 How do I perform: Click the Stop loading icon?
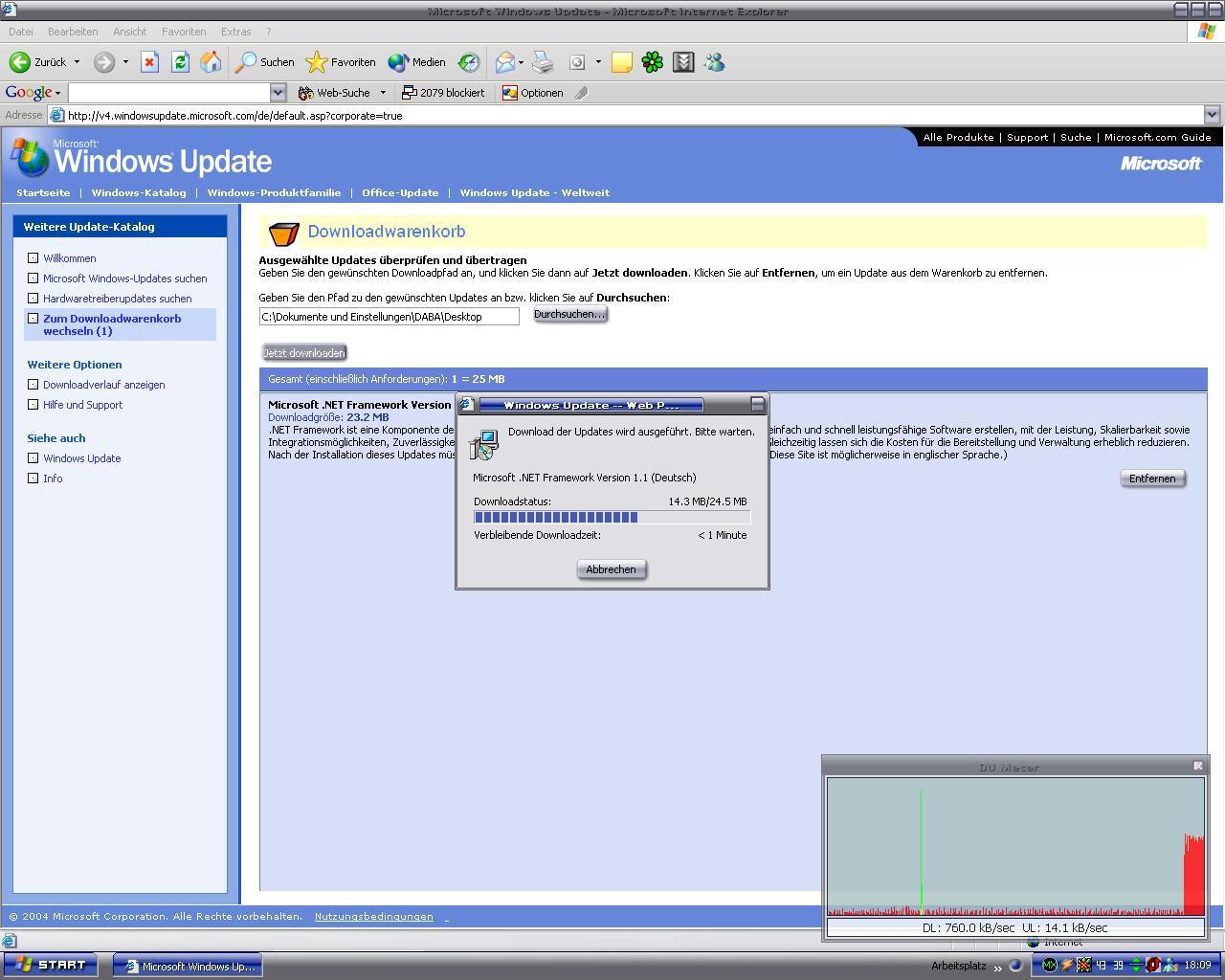(x=149, y=62)
